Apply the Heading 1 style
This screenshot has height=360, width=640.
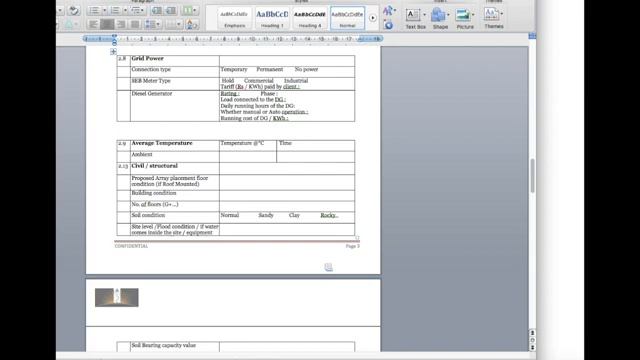(x=272, y=18)
